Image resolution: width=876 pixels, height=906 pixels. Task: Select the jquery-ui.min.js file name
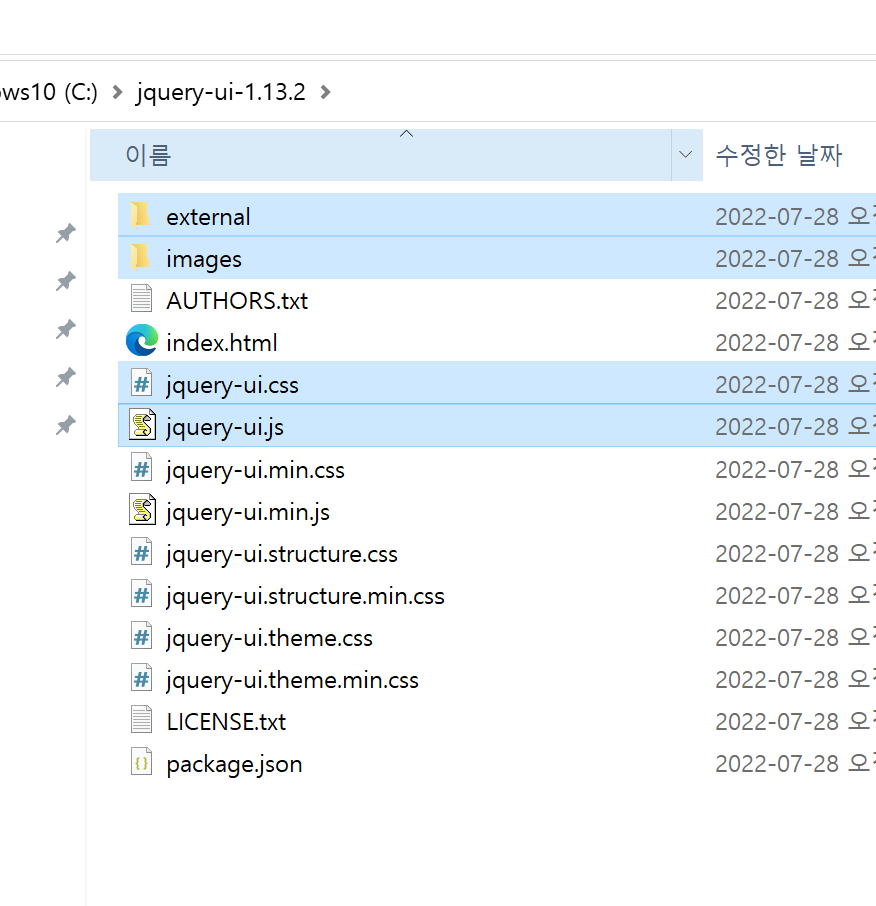tap(248, 512)
